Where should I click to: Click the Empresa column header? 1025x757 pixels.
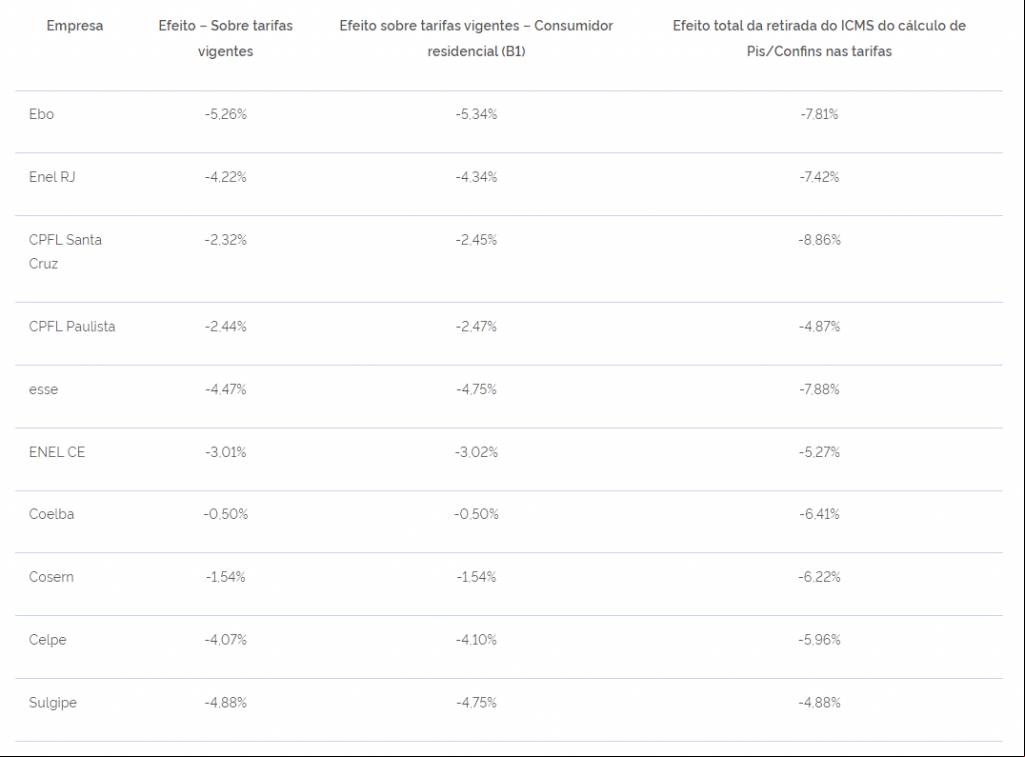75,26
